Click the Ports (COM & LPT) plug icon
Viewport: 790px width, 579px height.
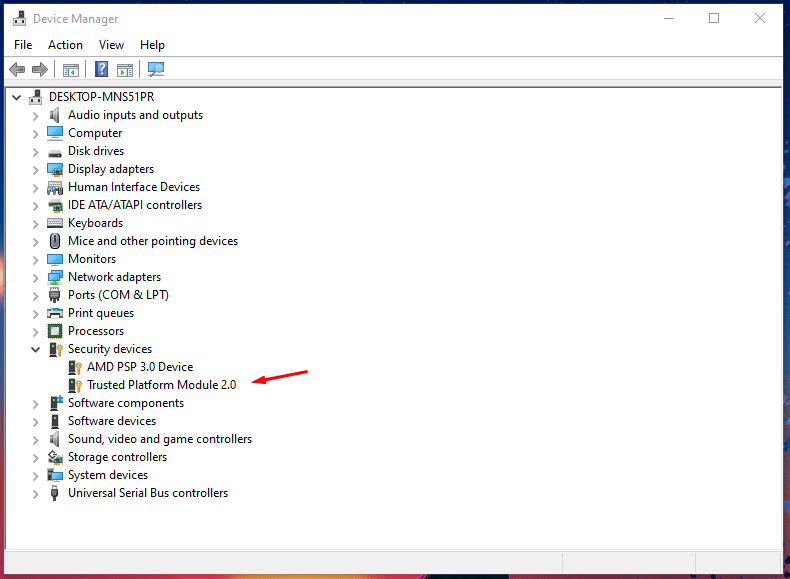coord(54,295)
